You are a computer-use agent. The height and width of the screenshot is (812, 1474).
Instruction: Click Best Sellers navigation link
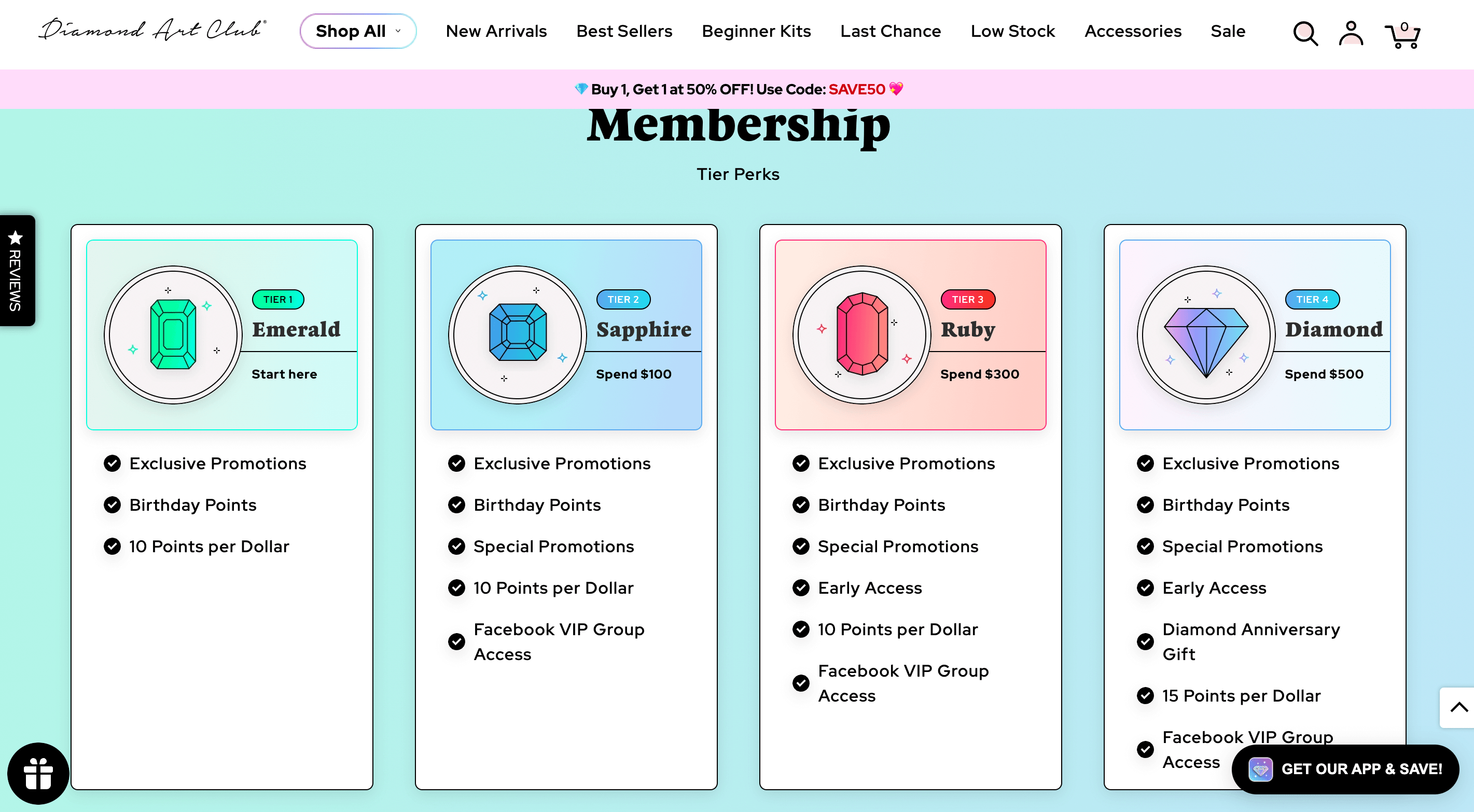pyautogui.click(x=624, y=31)
